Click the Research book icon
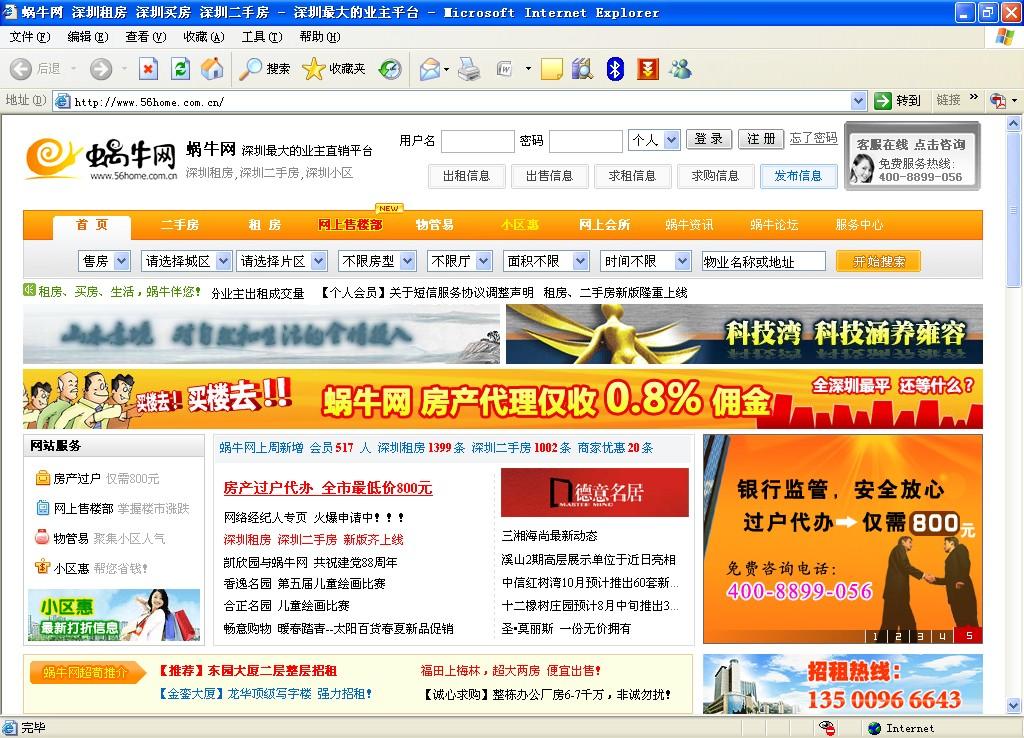The width and height of the screenshot is (1024, 738). [x=582, y=69]
